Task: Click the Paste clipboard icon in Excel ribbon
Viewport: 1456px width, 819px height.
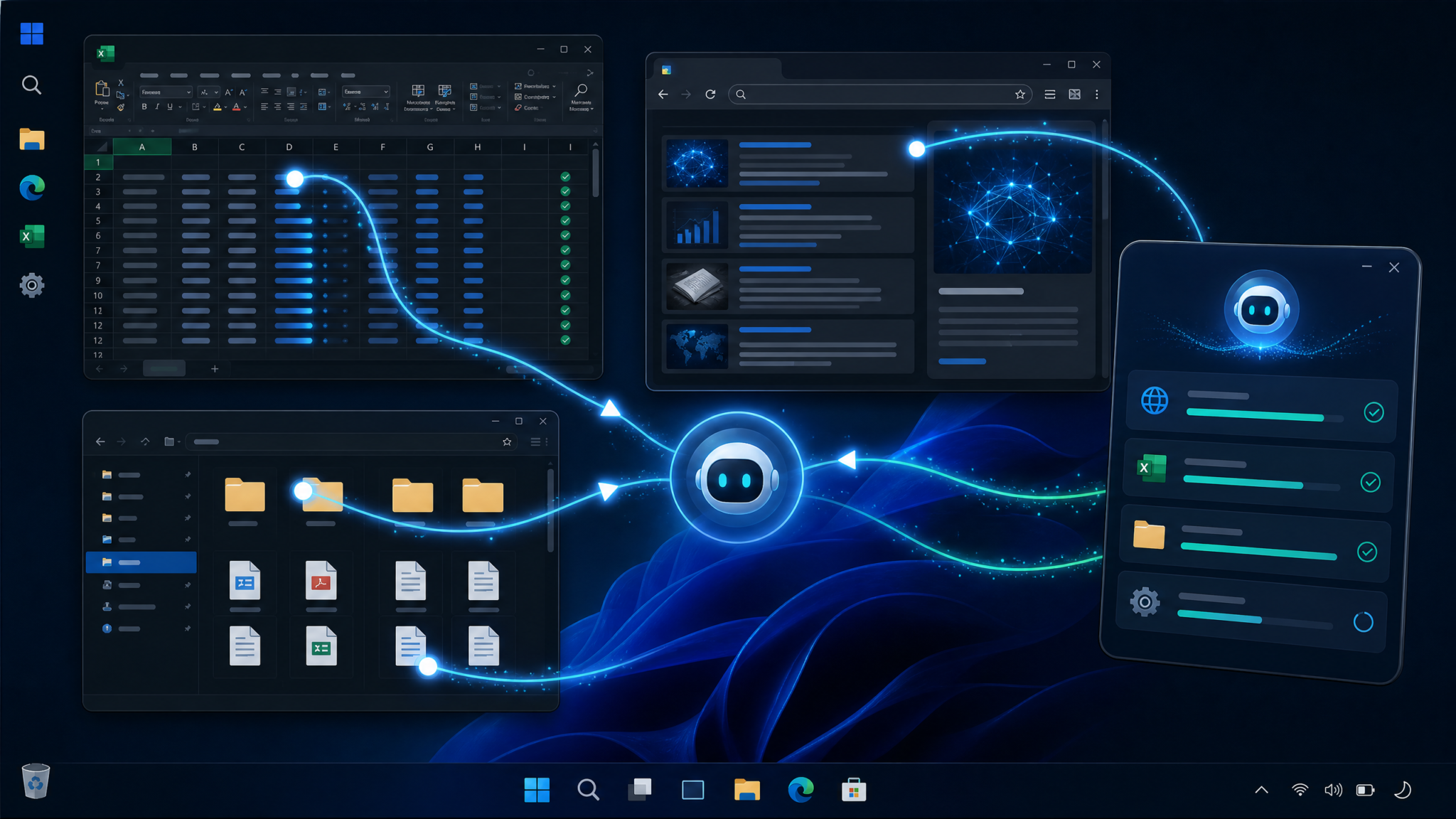Action: point(102,88)
